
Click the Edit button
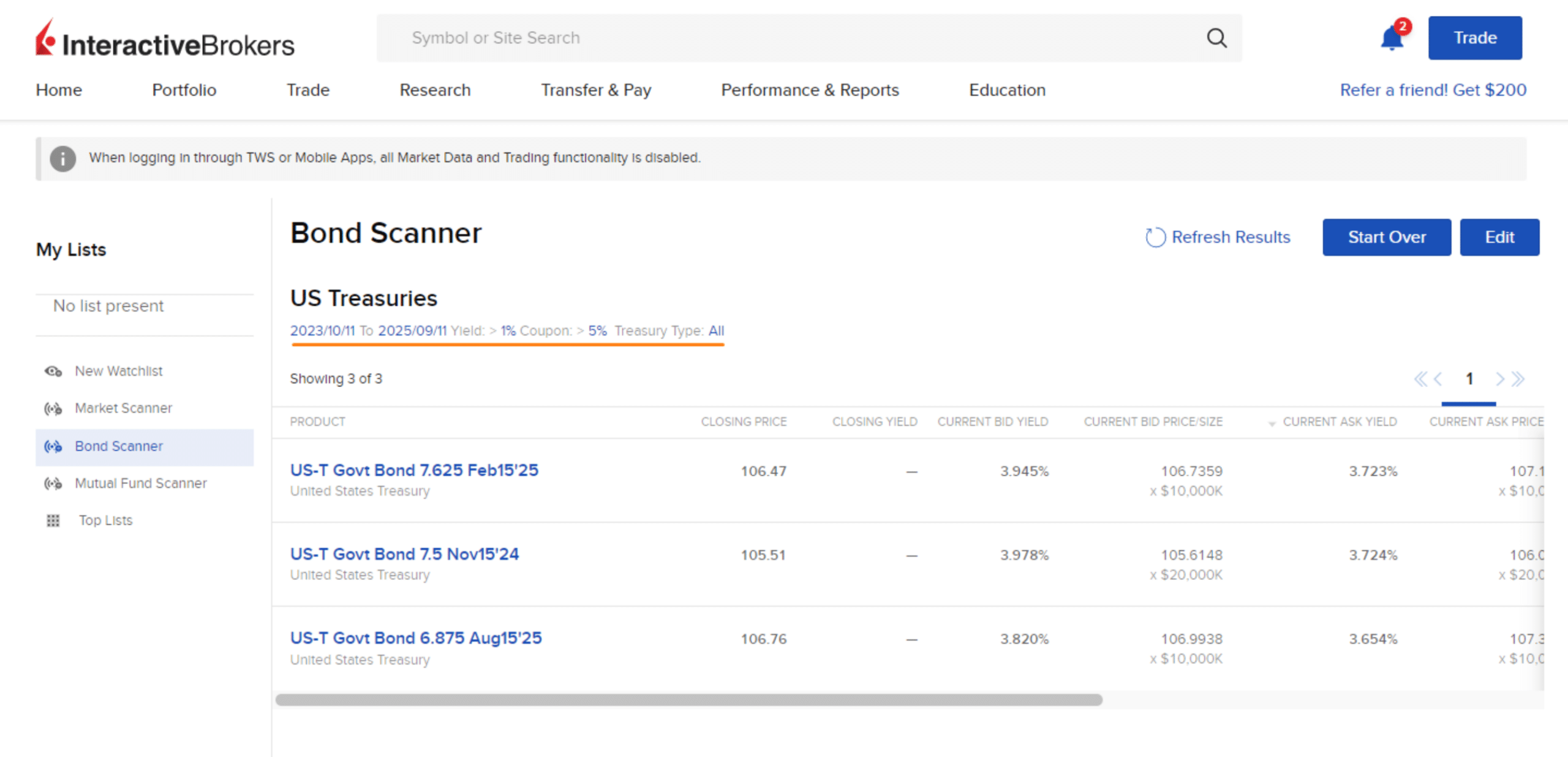(1499, 237)
